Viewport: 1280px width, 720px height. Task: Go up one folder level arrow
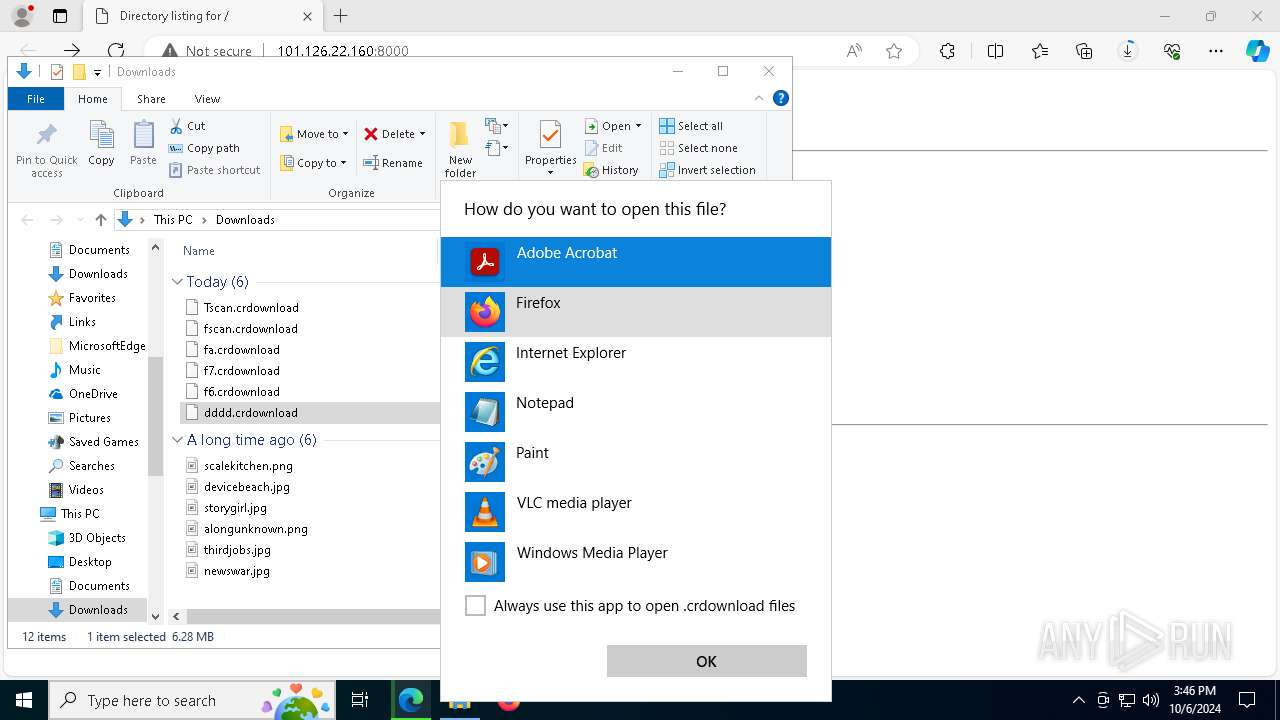click(x=100, y=220)
